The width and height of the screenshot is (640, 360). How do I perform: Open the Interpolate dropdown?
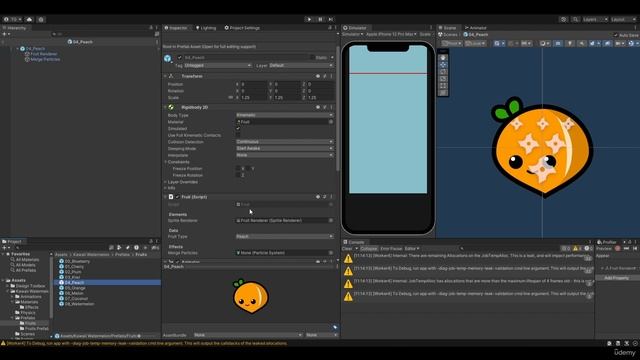click(x=284, y=155)
